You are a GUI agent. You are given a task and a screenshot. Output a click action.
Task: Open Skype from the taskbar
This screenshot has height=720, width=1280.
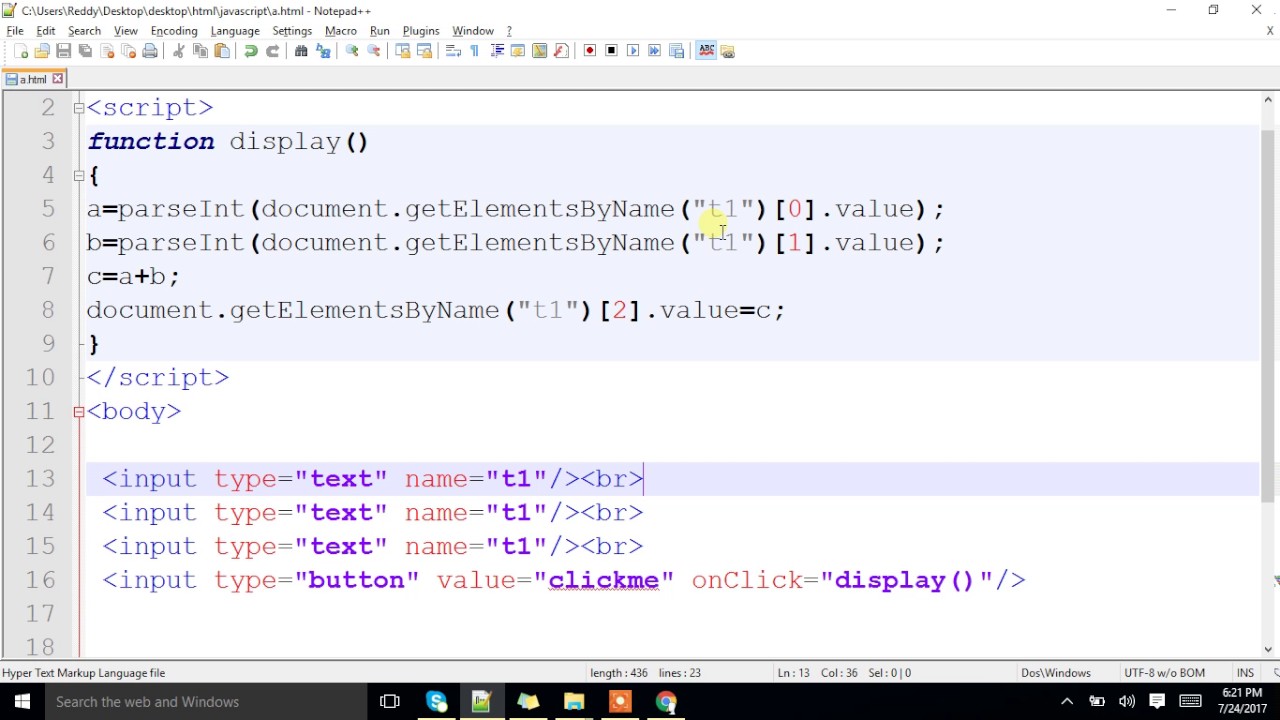pyautogui.click(x=437, y=702)
